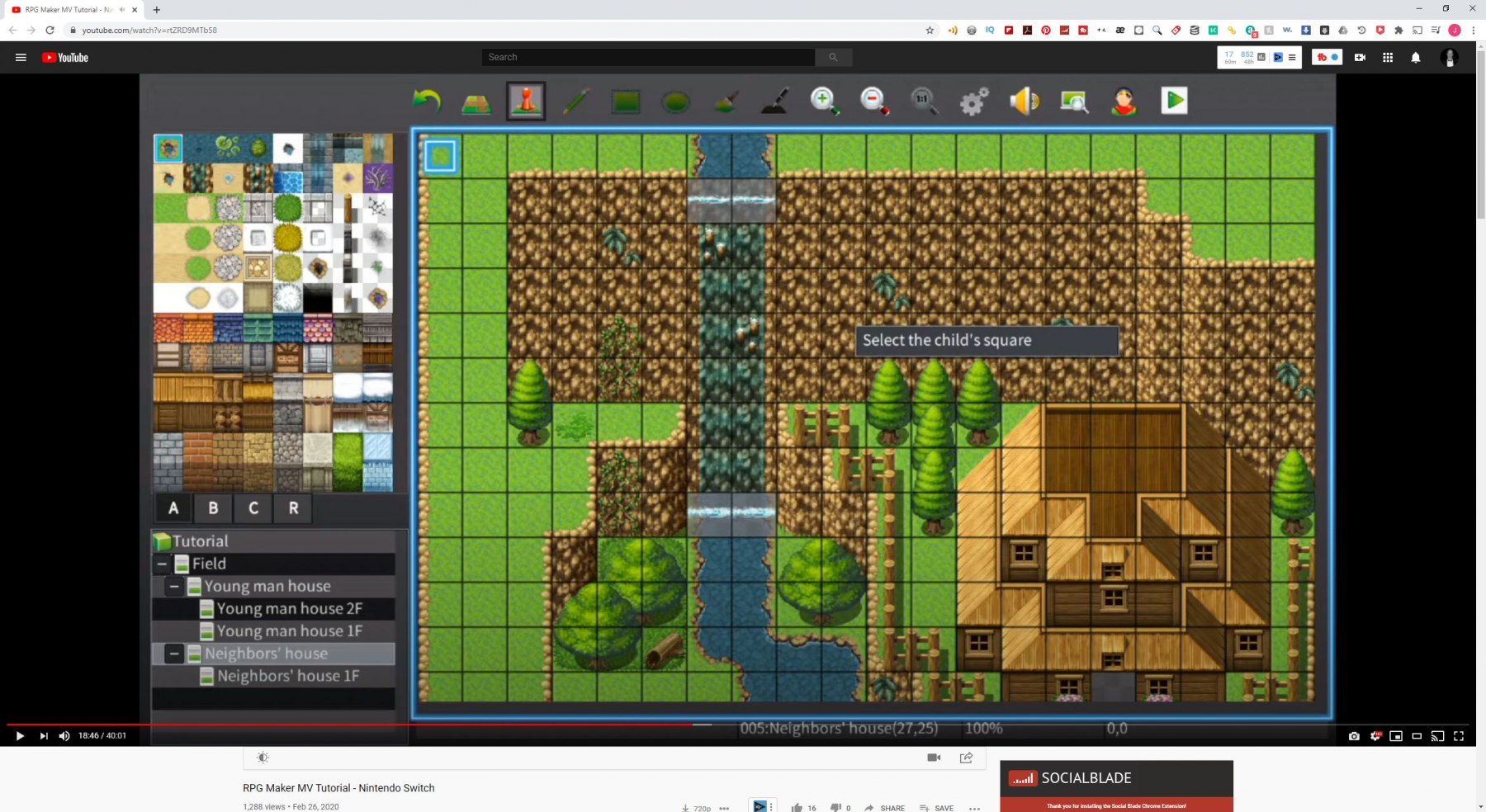Click the YouTube create video camera icon

(1360, 57)
